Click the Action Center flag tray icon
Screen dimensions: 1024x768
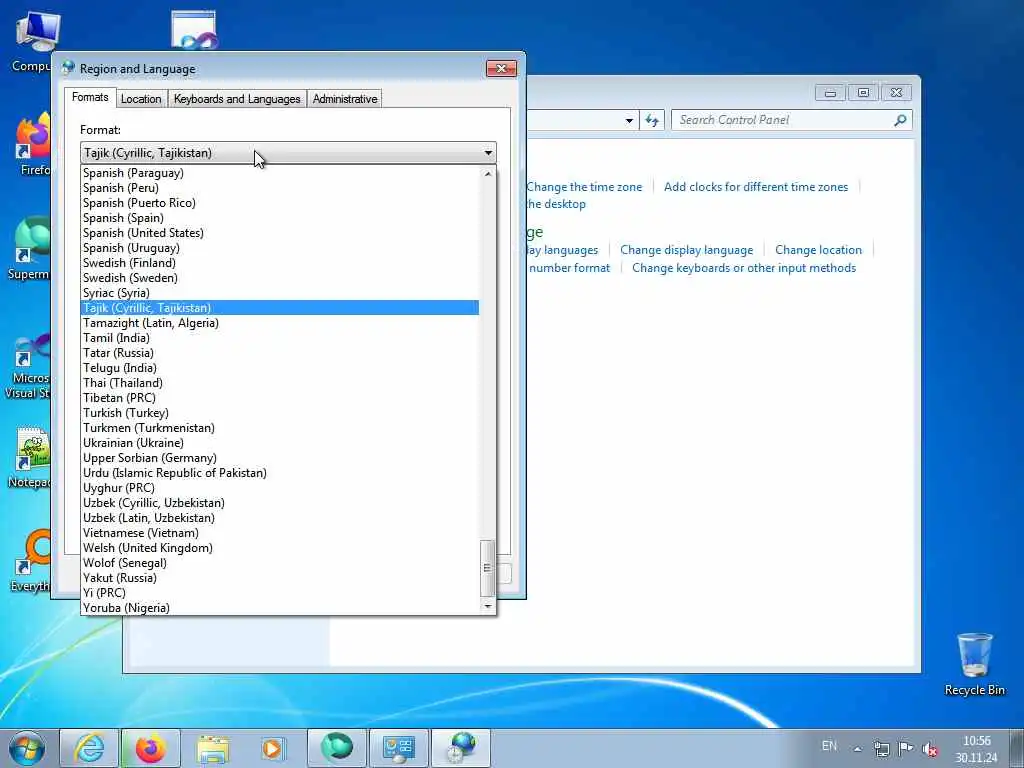tap(906, 748)
